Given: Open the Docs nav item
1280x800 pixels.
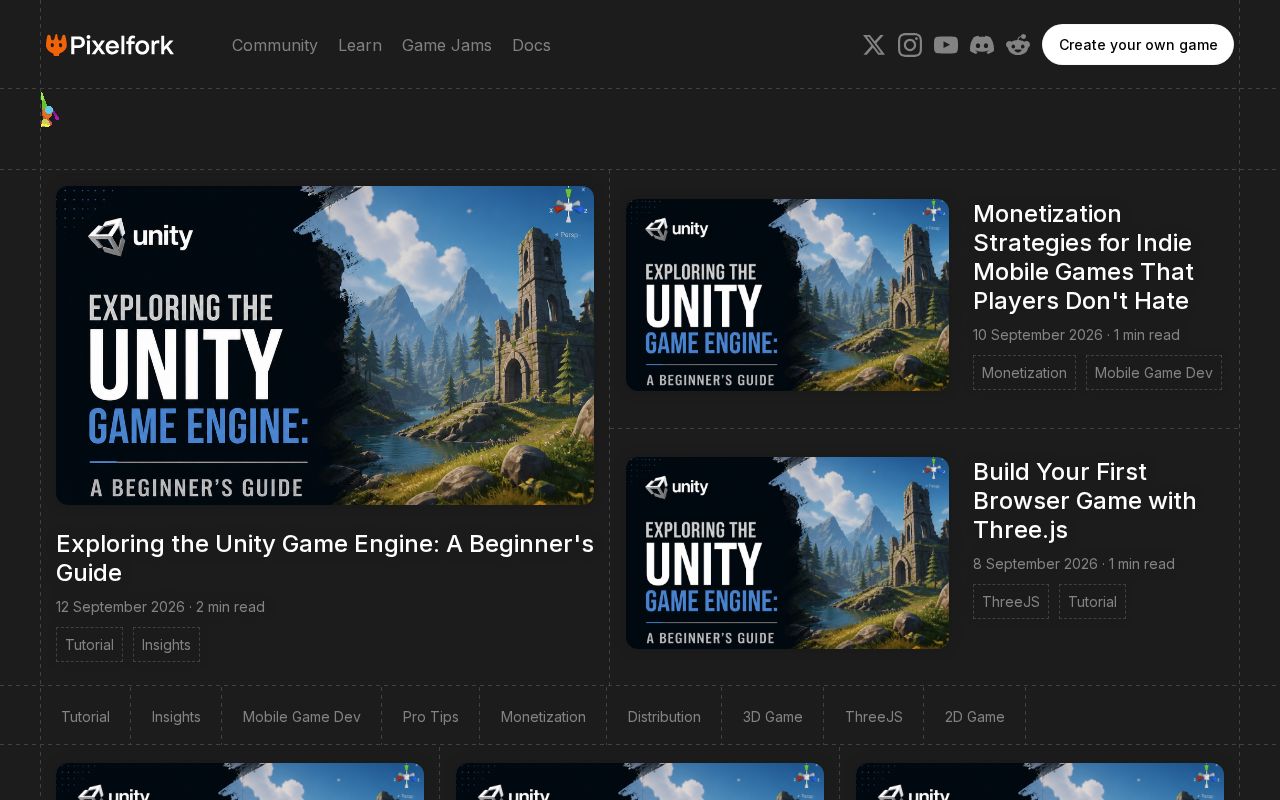Looking at the screenshot, I should [531, 45].
